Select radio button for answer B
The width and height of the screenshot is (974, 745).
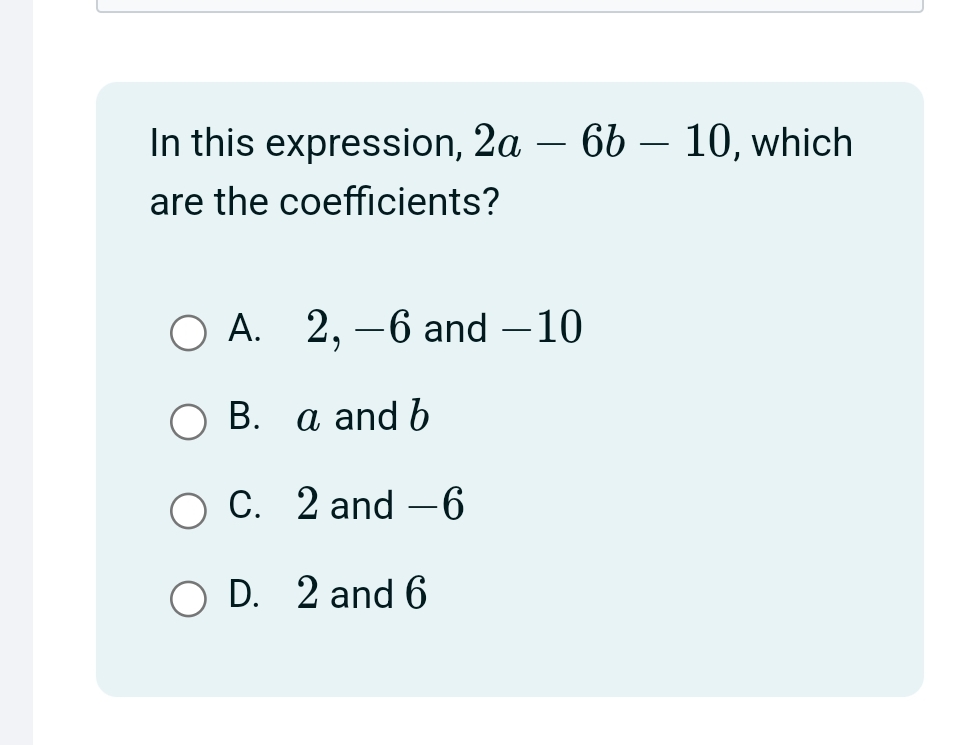click(x=188, y=422)
